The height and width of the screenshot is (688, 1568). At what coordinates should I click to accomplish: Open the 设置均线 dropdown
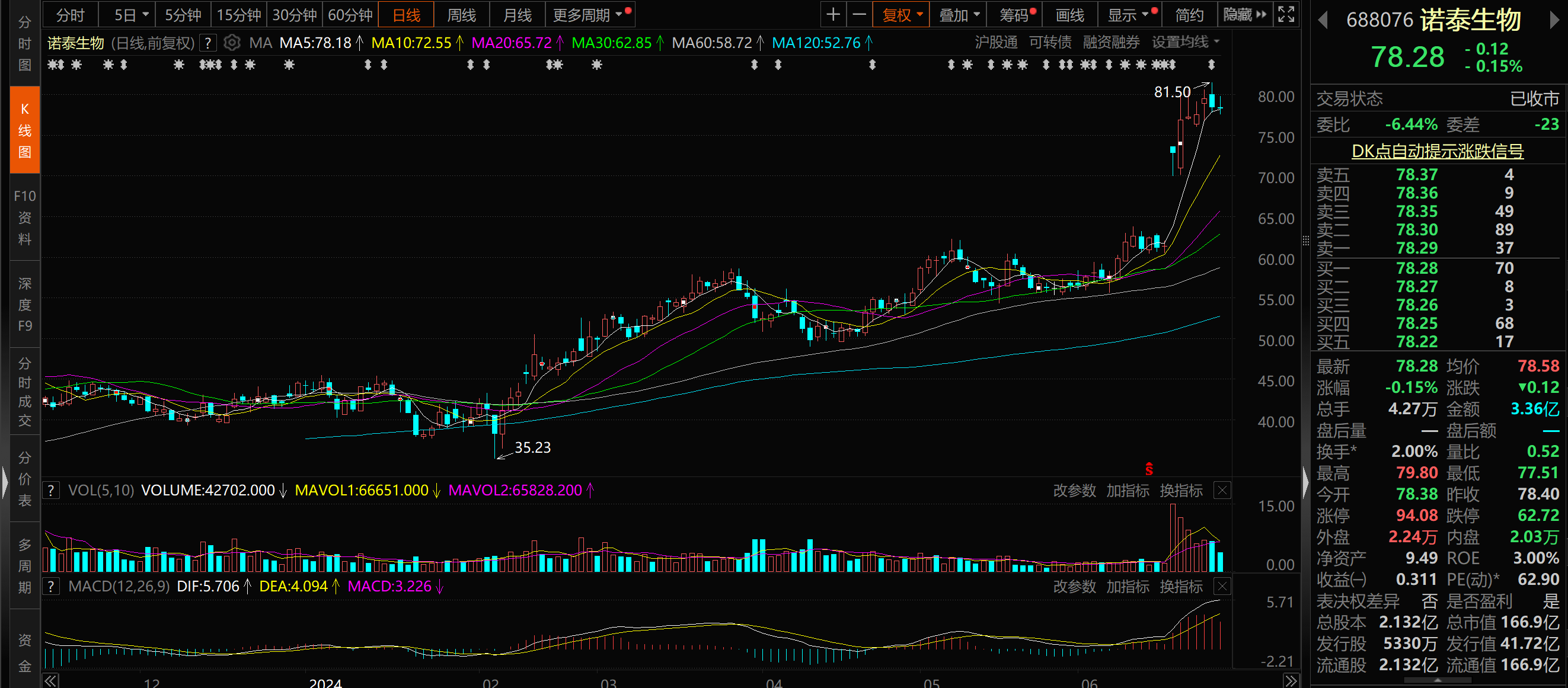1184,42
